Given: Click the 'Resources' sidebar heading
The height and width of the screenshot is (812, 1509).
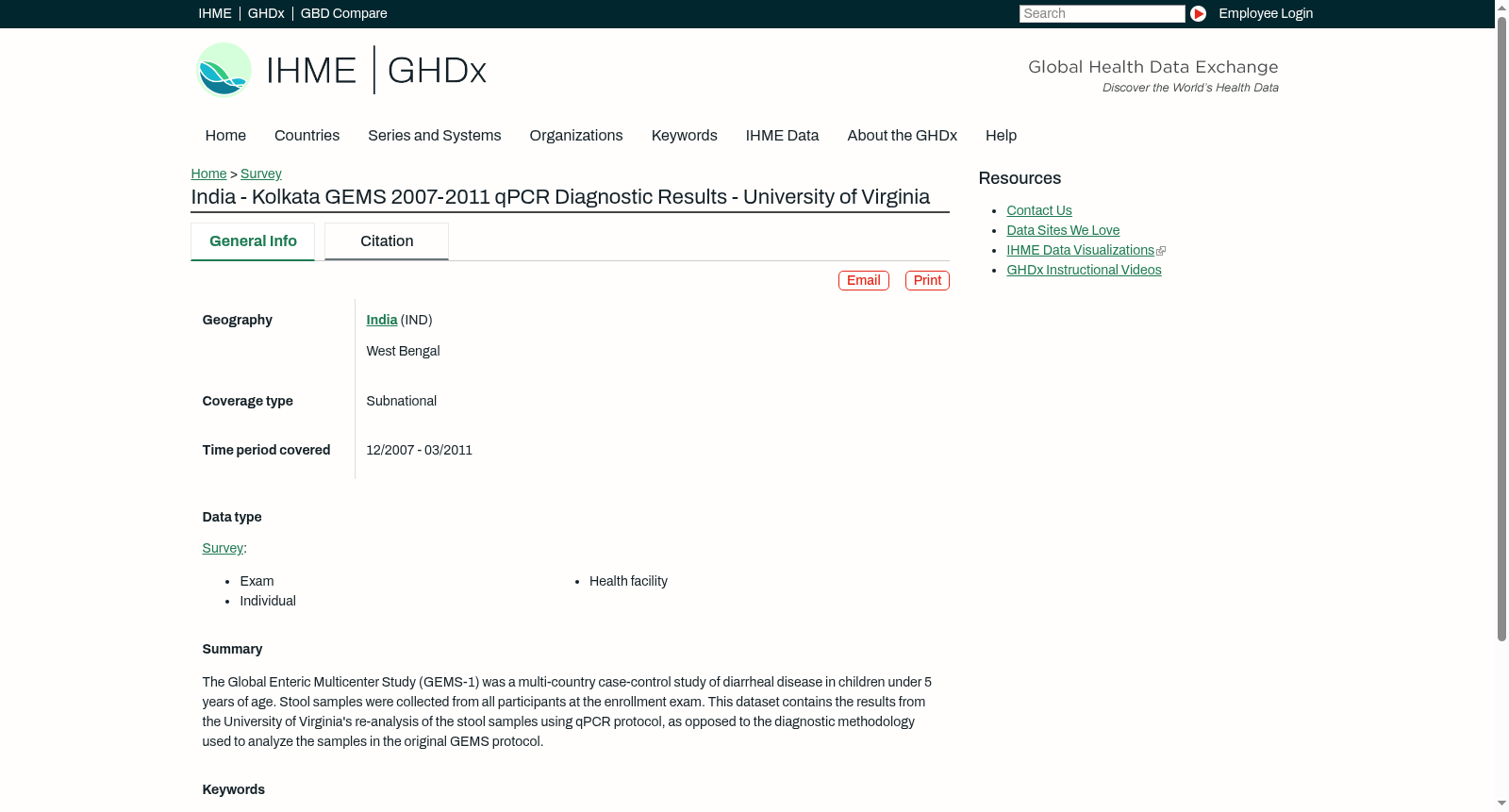Looking at the screenshot, I should point(1020,179).
